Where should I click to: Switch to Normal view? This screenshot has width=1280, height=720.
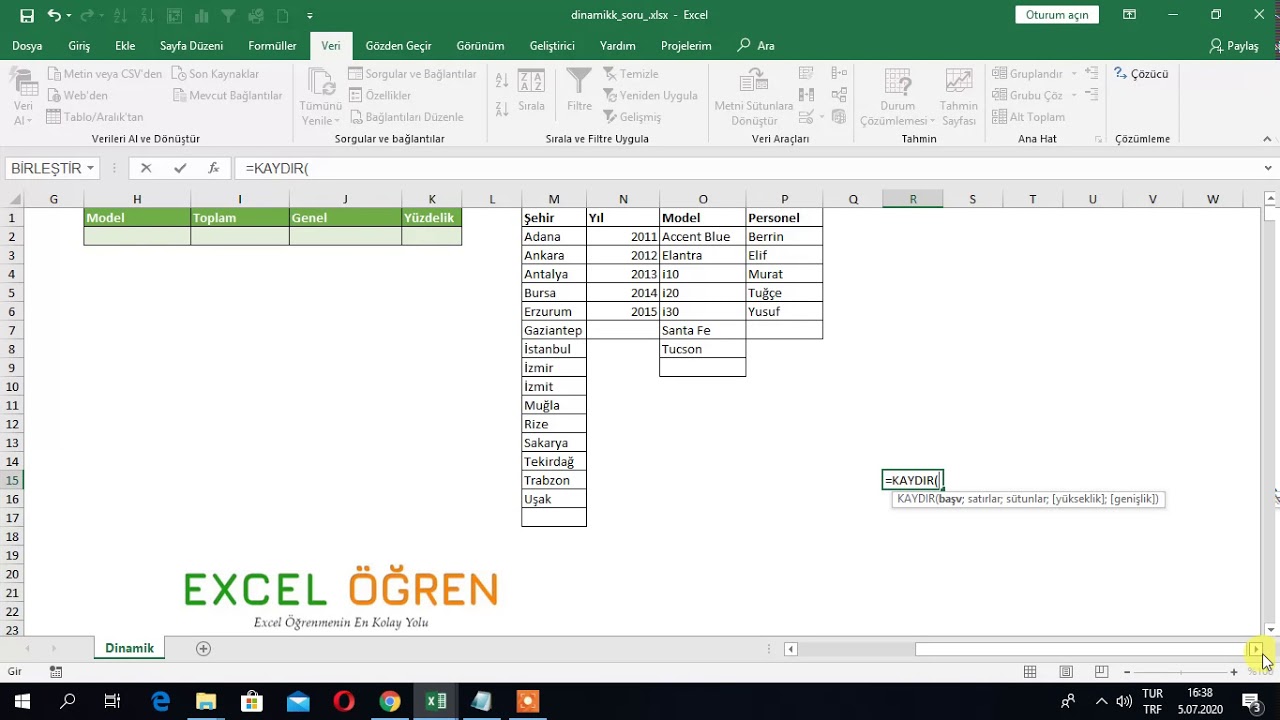(x=1030, y=672)
